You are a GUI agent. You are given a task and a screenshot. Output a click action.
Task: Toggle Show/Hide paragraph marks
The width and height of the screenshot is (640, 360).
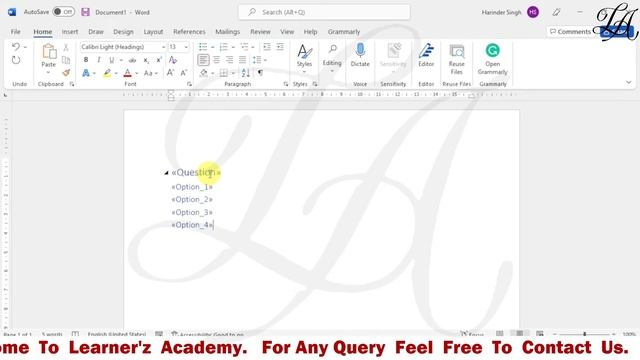pyautogui.click(x=260, y=73)
